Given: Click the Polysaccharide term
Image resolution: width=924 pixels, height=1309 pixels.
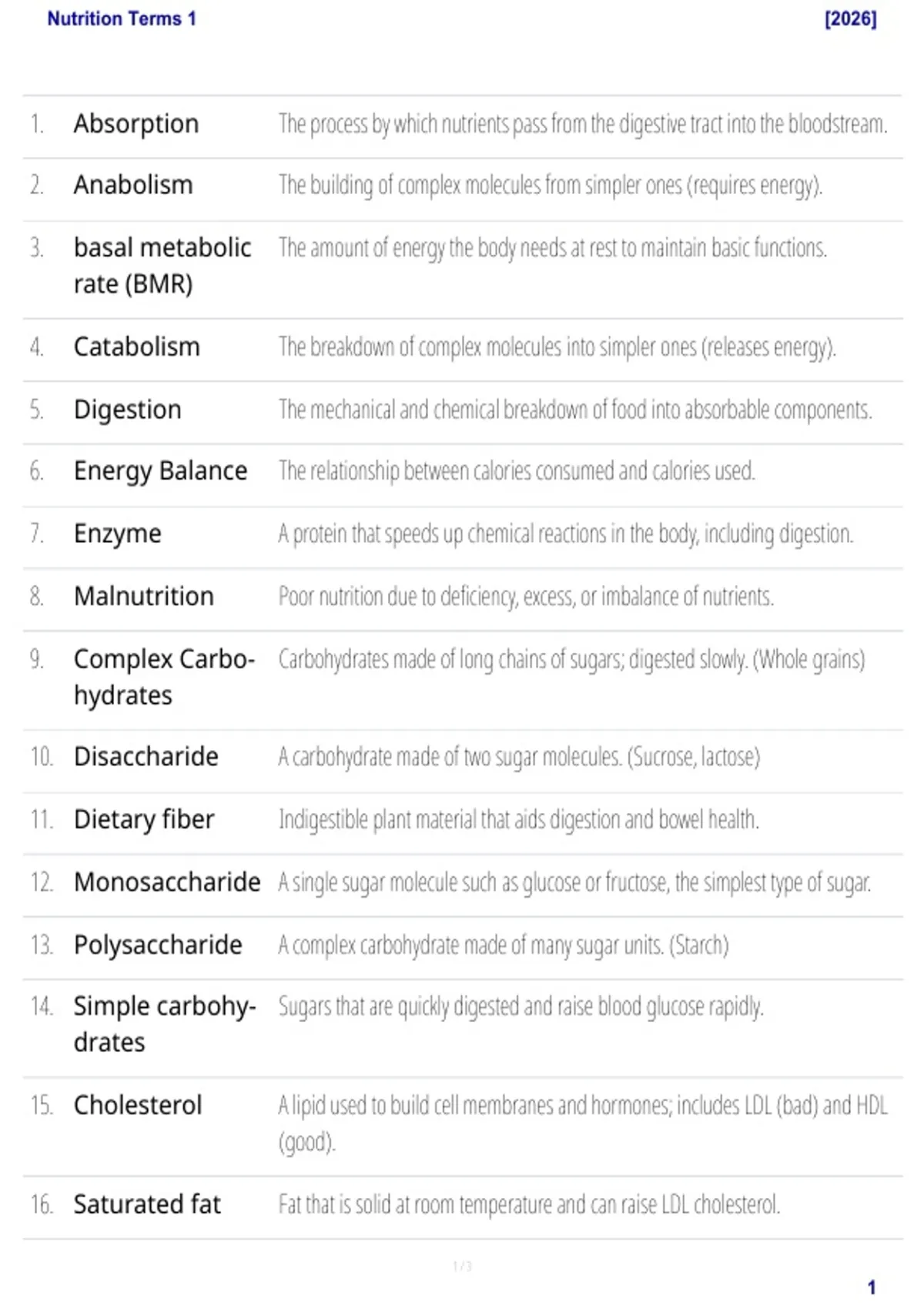Looking at the screenshot, I should tap(158, 945).
